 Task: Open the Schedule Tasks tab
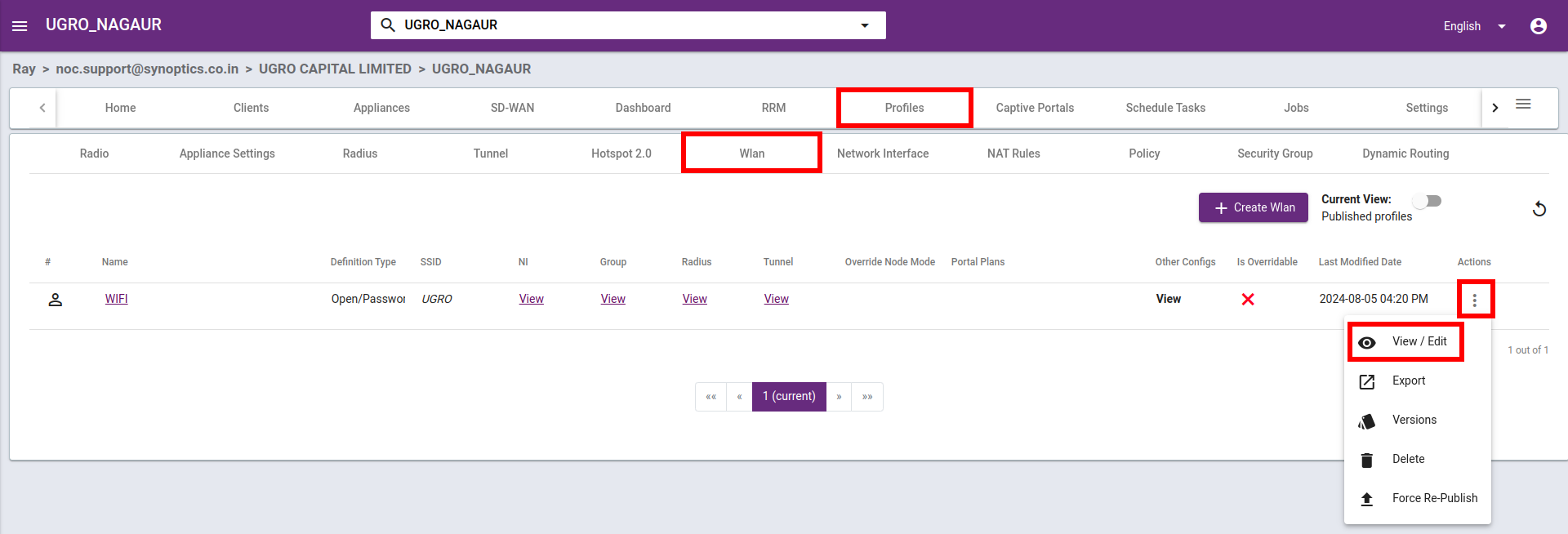[x=1166, y=108]
